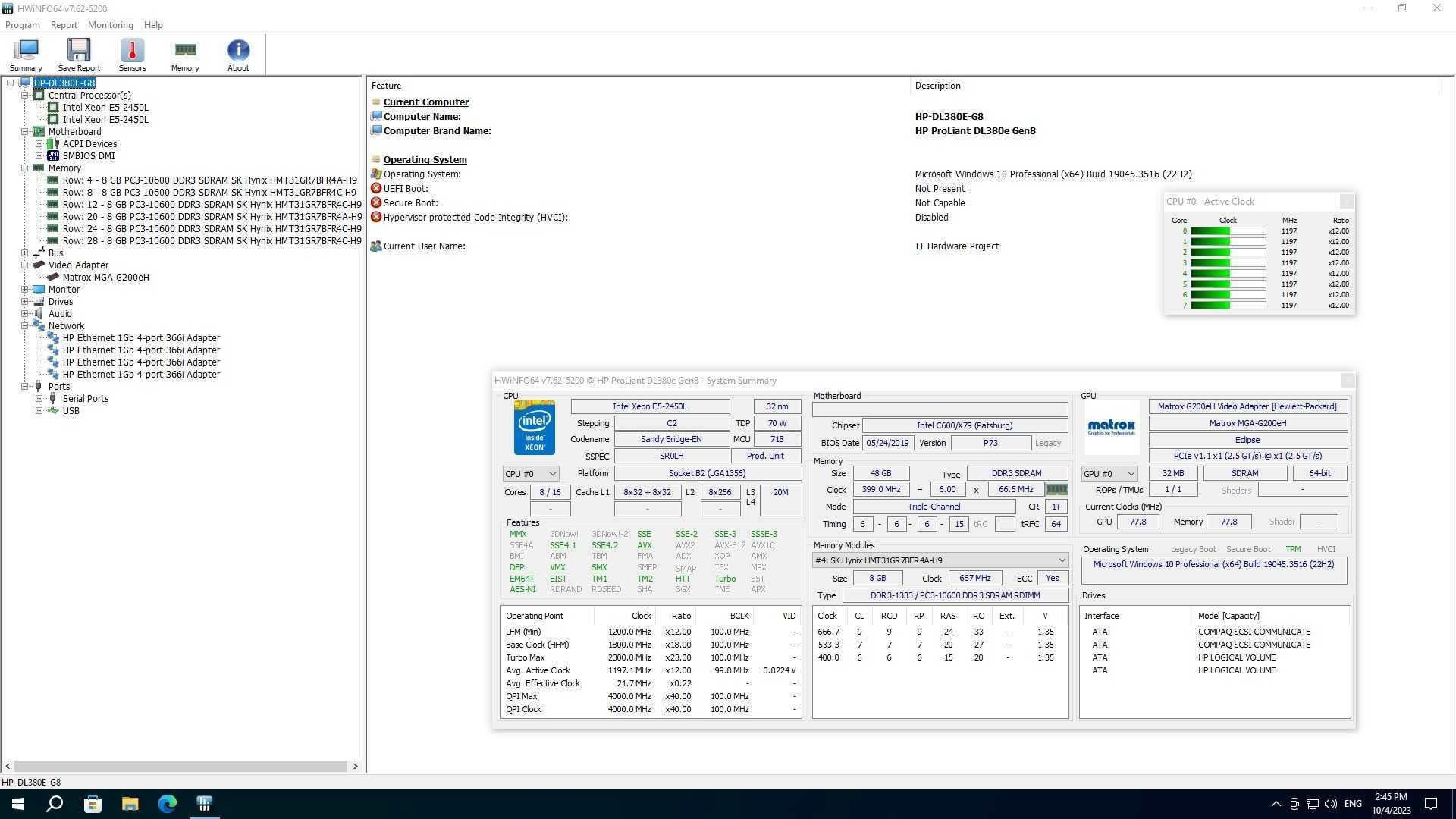This screenshot has height=819, width=1456.
Task: Show hidden tray icons chevron
Action: pyautogui.click(x=1276, y=804)
